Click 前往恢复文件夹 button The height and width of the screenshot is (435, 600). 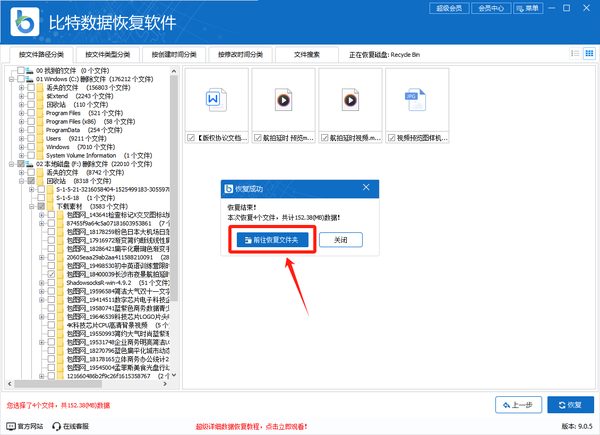click(x=272, y=240)
